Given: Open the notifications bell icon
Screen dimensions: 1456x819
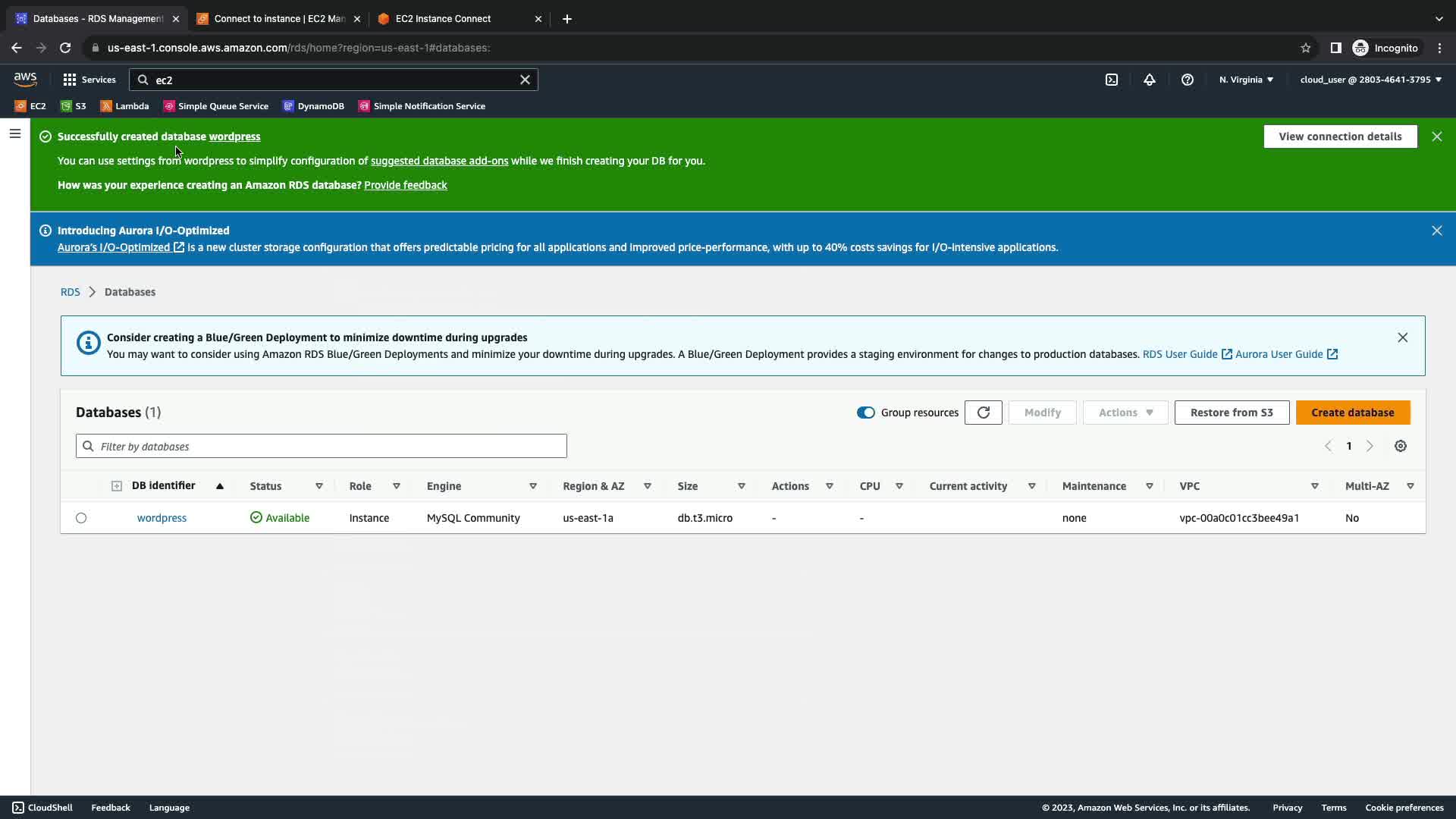Looking at the screenshot, I should (x=1150, y=80).
